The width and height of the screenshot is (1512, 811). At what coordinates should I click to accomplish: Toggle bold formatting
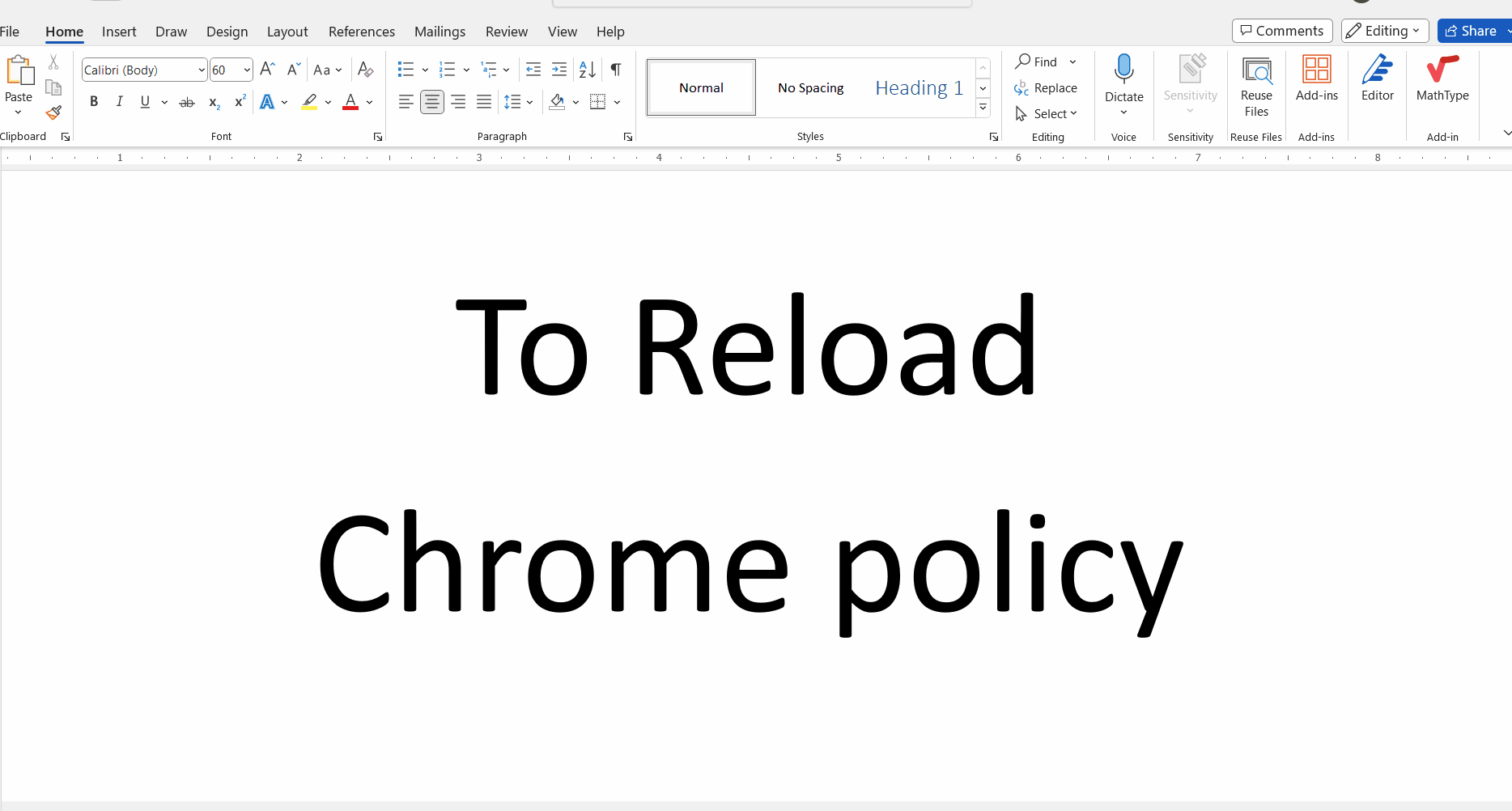click(x=94, y=102)
